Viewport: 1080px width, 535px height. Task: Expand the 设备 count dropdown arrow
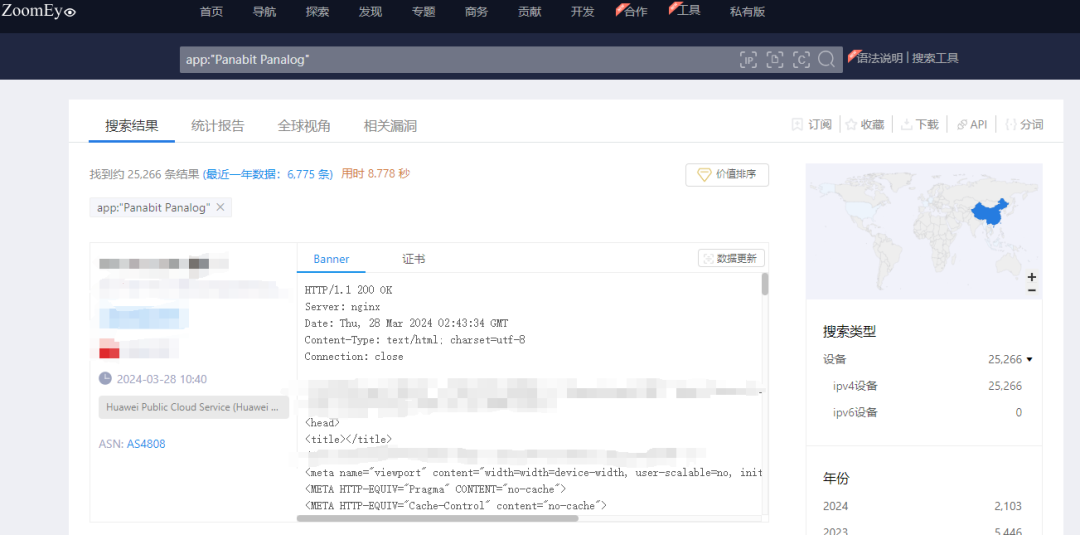(x=1030, y=359)
